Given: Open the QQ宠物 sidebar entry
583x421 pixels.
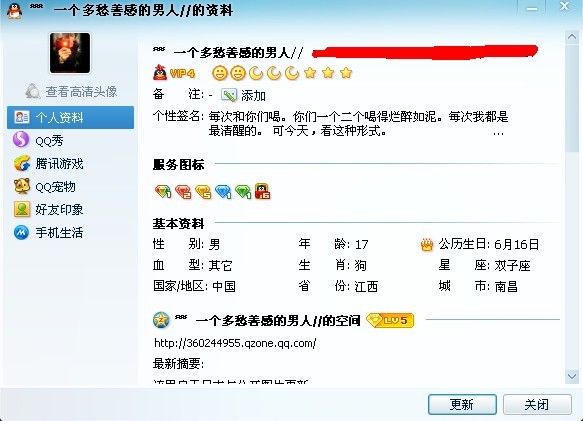Looking at the screenshot, I should click(45, 187).
